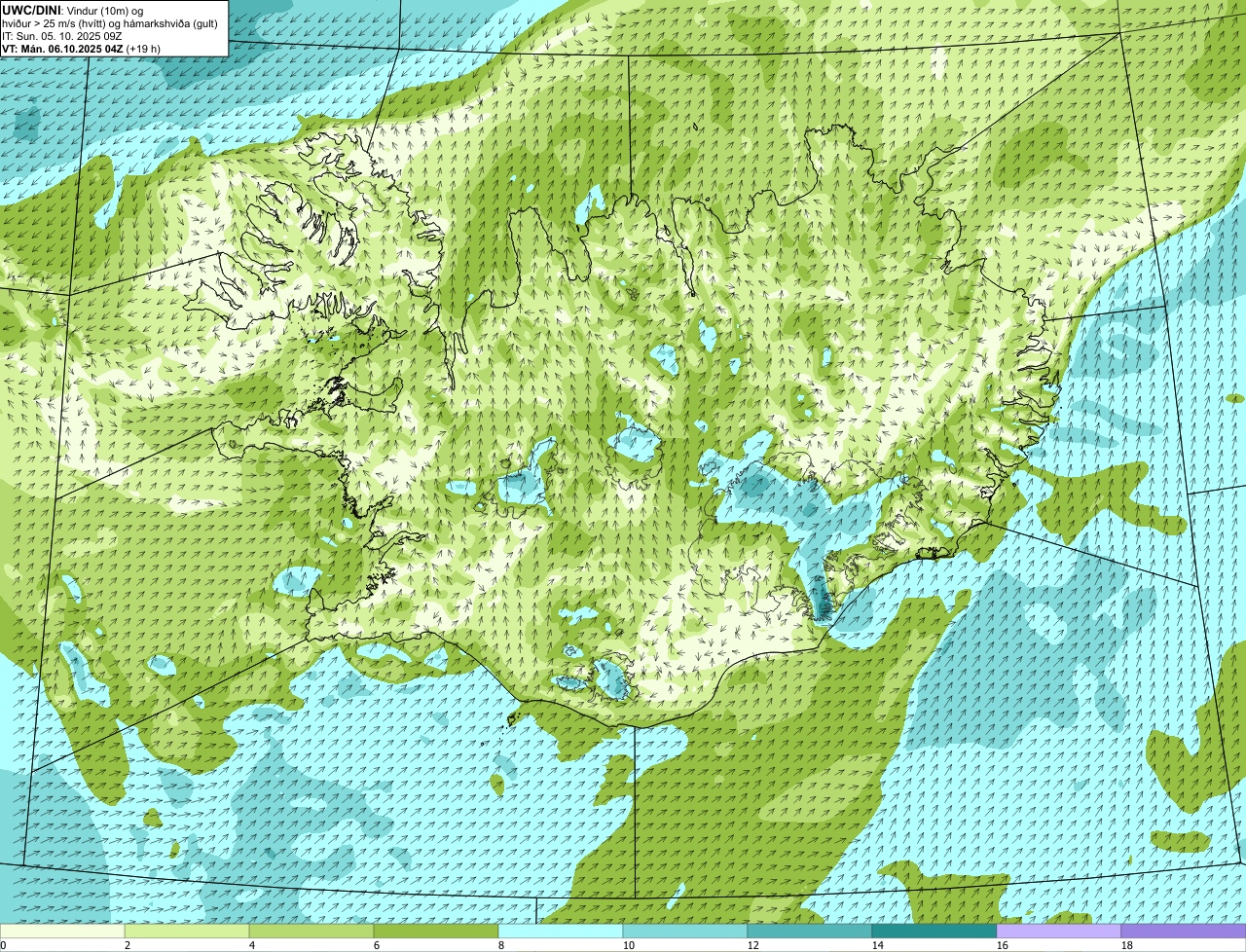The width and height of the screenshot is (1246, 952).
Task: Click the scale label "14"
Action: tap(878, 945)
